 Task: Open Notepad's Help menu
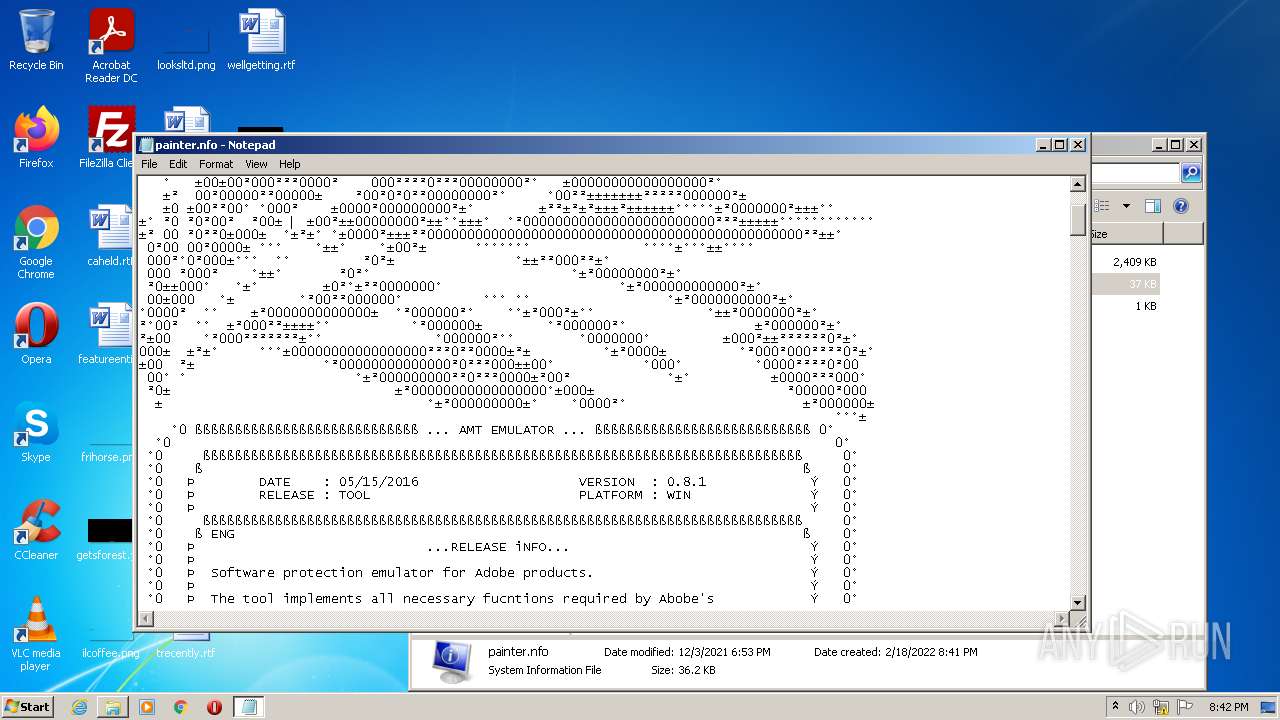coord(289,164)
